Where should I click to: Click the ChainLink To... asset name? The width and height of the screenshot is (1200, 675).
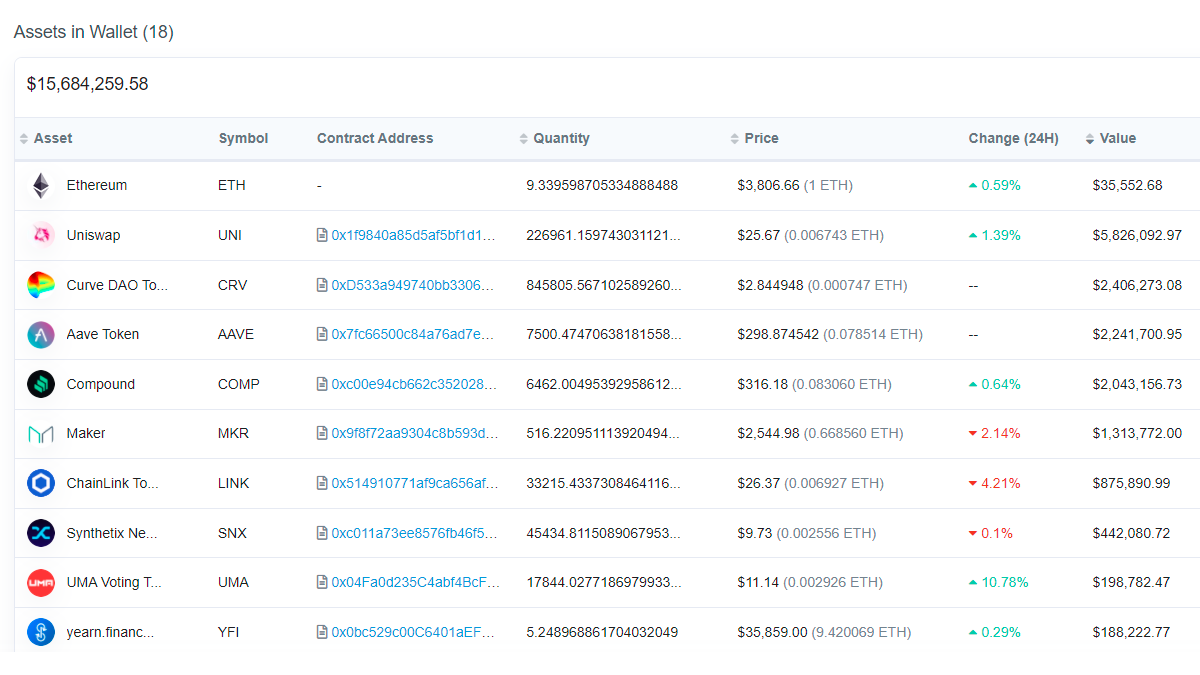[x=112, y=483]
